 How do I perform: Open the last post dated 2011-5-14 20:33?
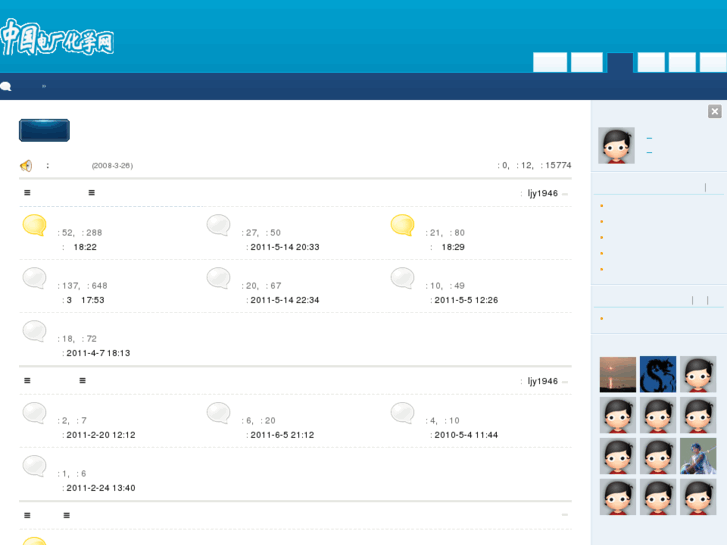(x=285, y=247)
